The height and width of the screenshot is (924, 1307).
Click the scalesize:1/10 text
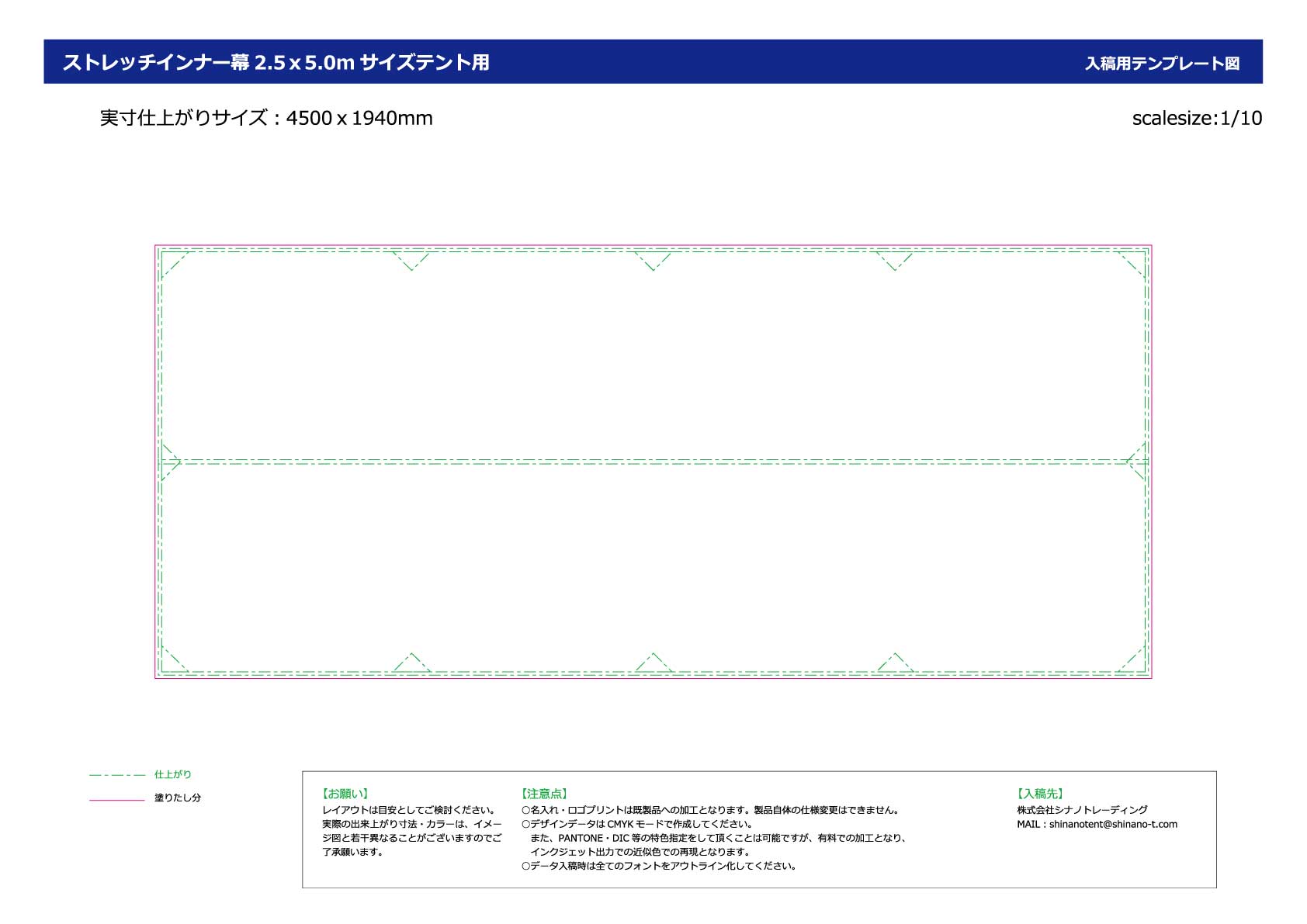(x=1196, y=118)
